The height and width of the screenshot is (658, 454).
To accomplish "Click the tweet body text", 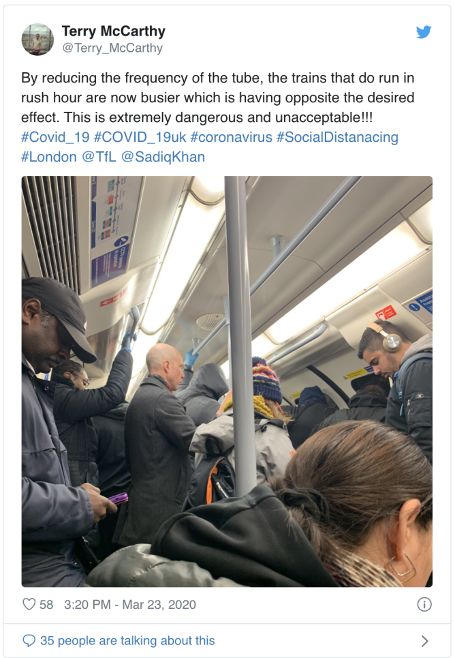I will [218, 98].
